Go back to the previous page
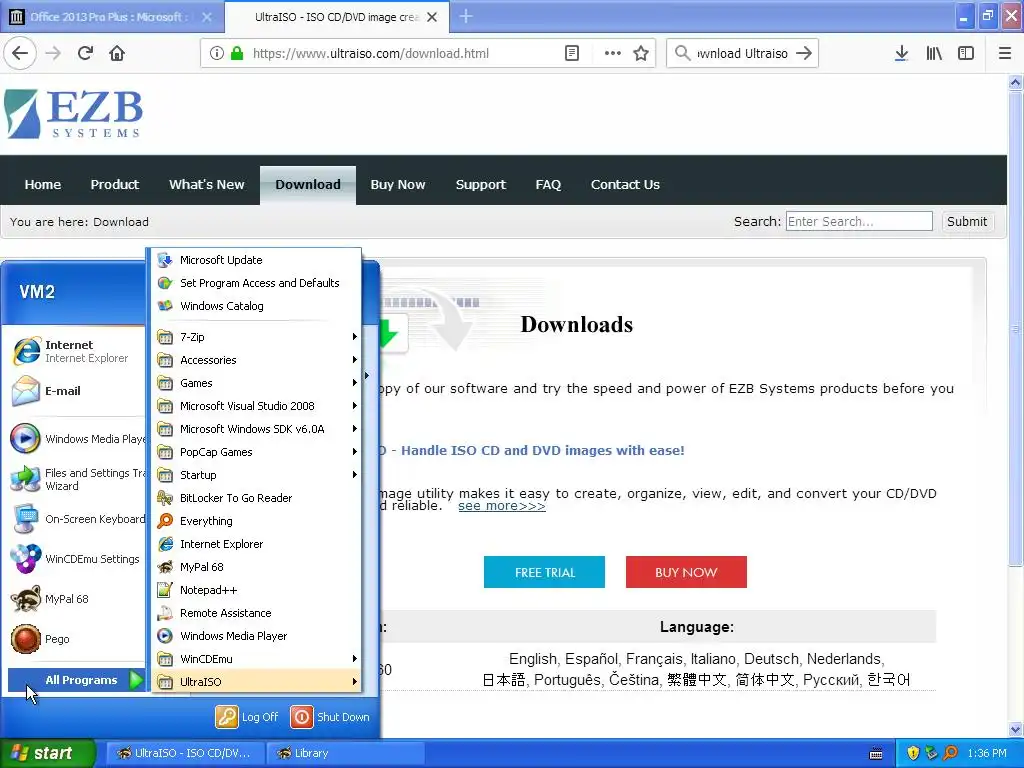This screenshot has height=768, width=1024. pyautogui.click(x=20, y=53)
